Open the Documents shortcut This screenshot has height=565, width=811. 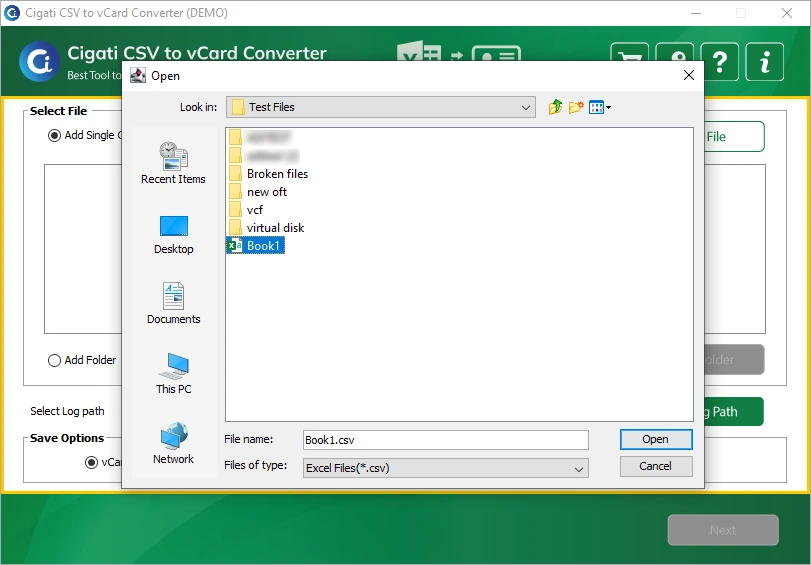tap(173, 304)
